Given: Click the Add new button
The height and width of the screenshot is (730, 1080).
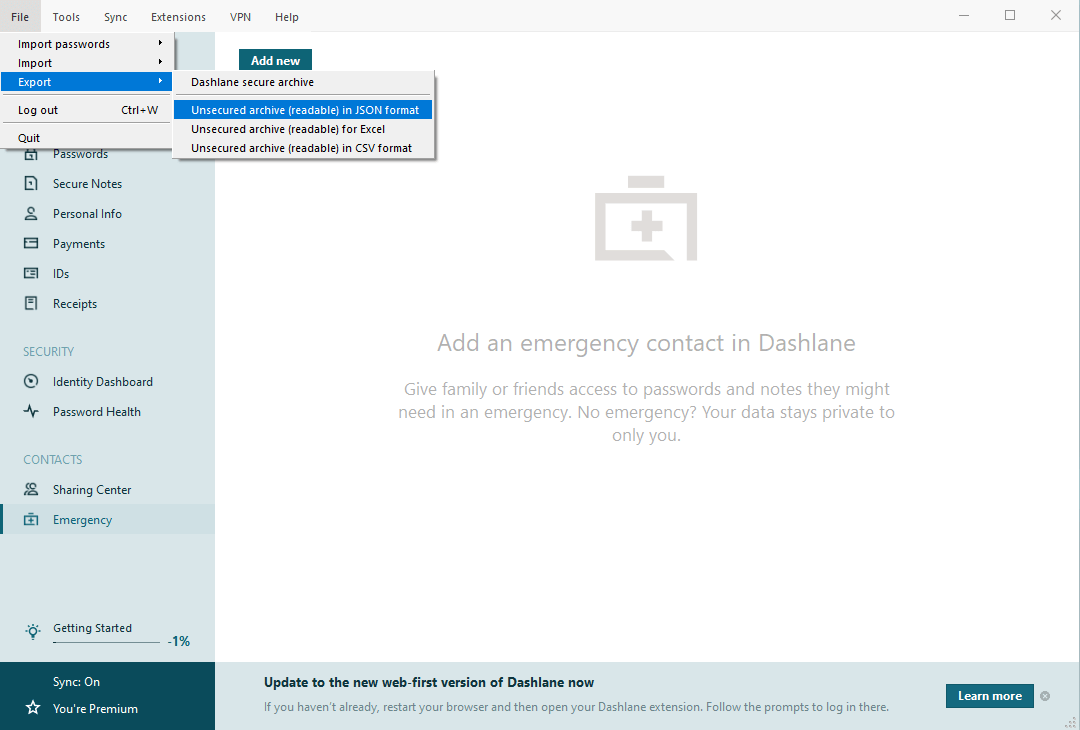Looking at the screenshot, I should pos(276,60).
